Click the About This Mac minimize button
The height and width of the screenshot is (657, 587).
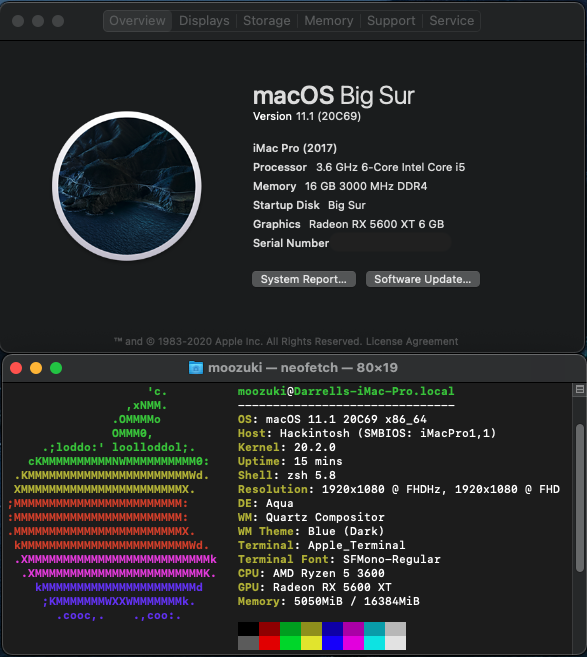click(x=38, y=21)
